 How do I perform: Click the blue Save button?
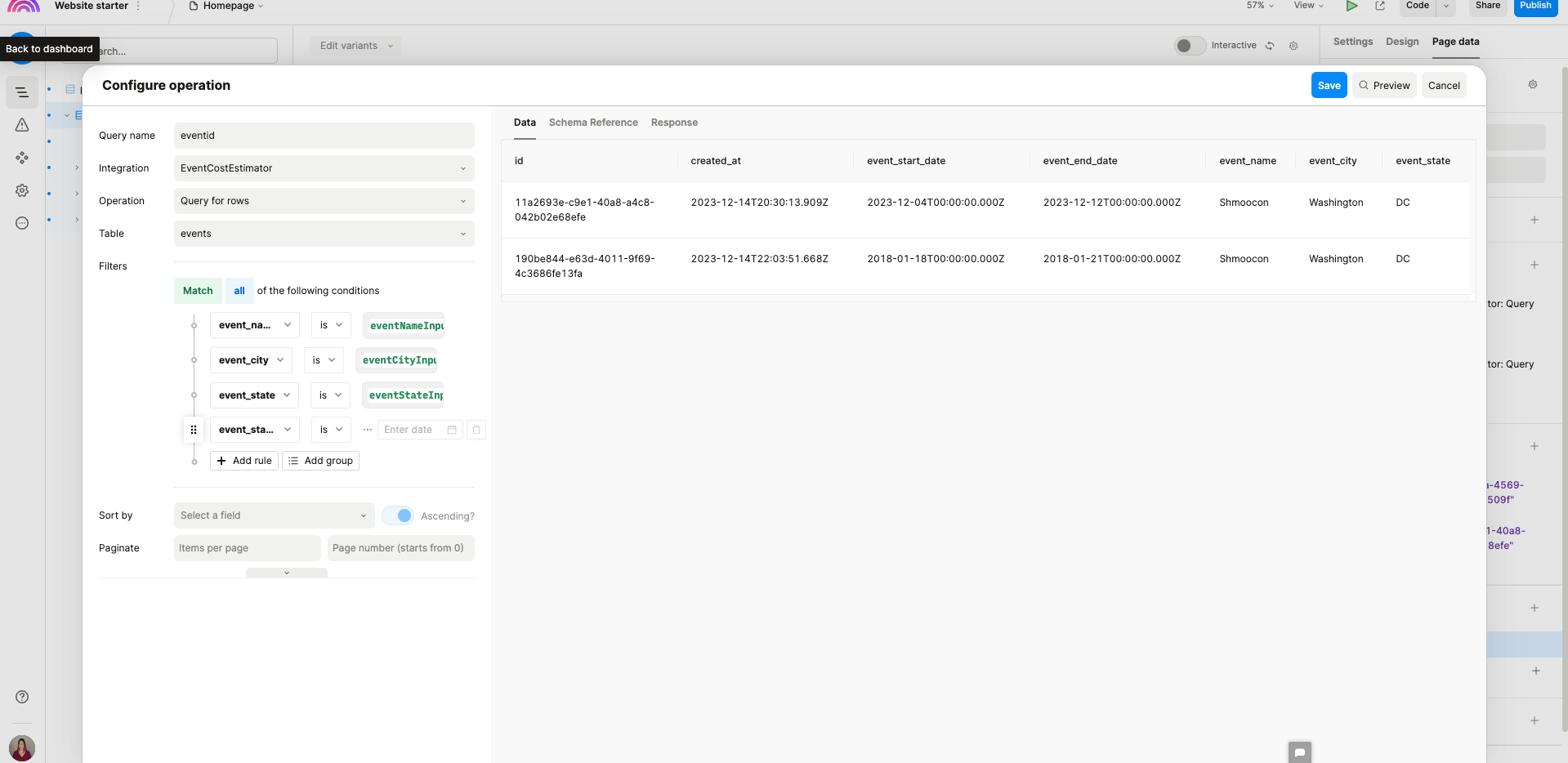point(1329,86)
